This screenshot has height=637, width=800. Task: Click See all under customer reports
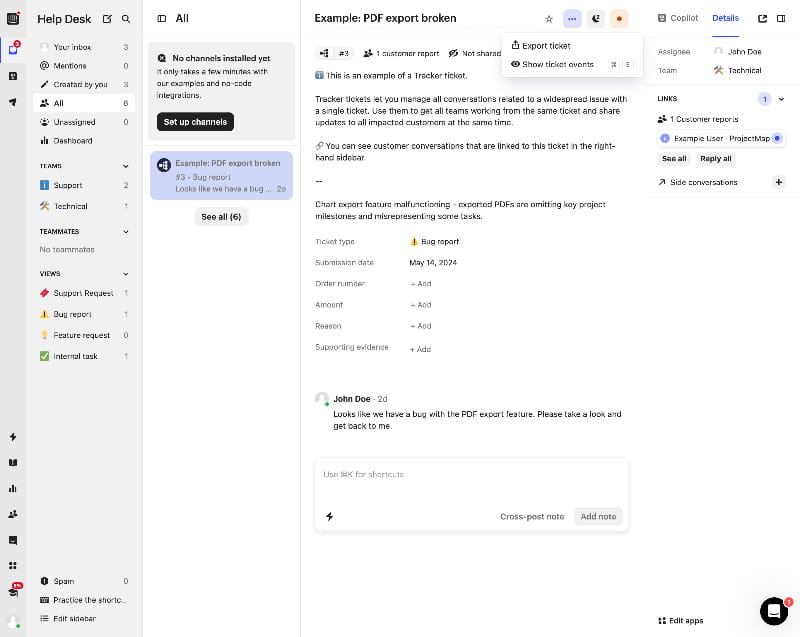(x=674, y=159)
